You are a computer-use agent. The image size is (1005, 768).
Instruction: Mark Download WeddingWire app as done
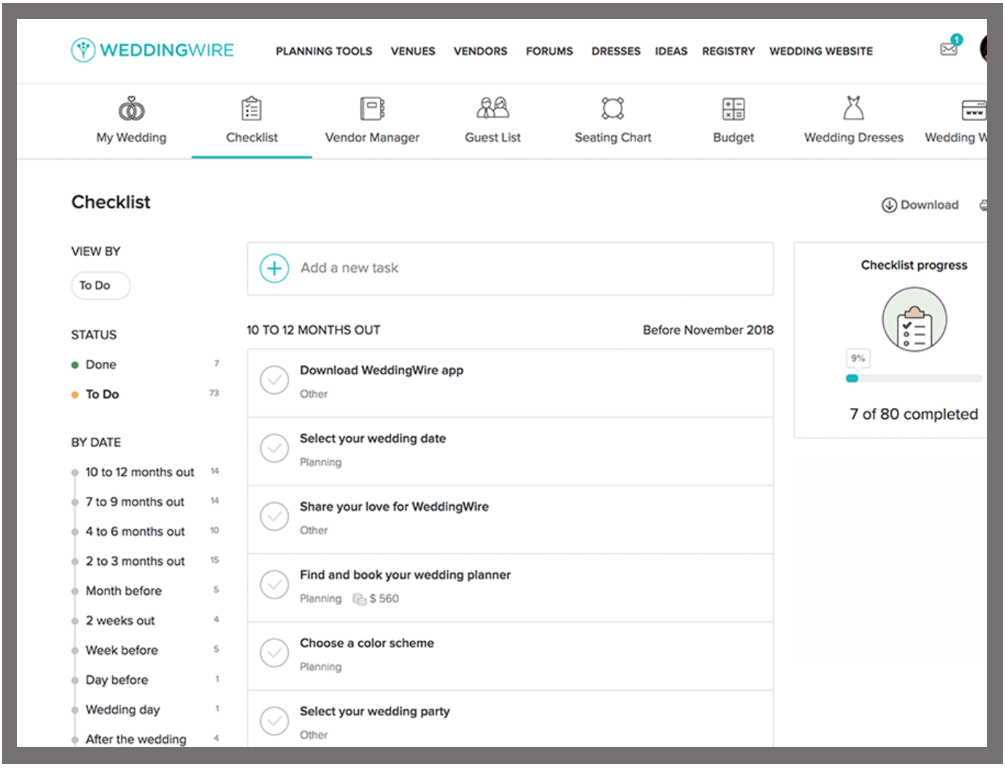(274, 380)
